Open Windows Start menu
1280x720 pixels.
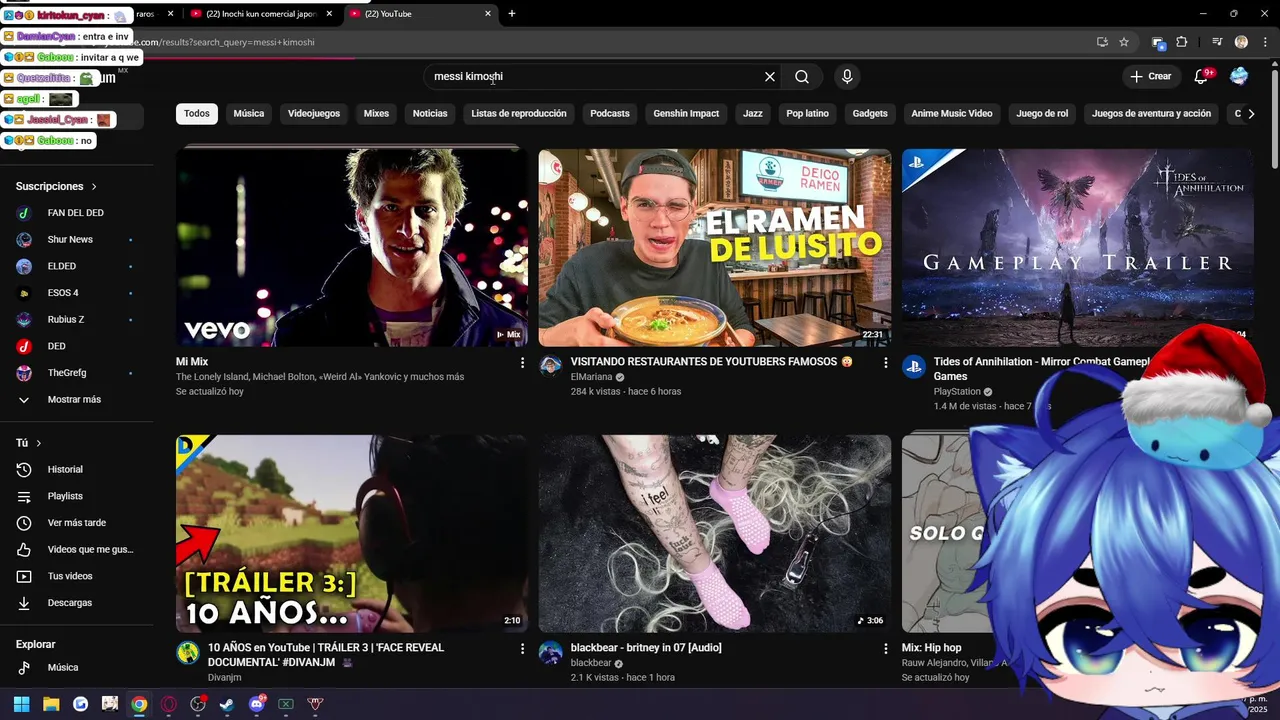tap(21, 704)
